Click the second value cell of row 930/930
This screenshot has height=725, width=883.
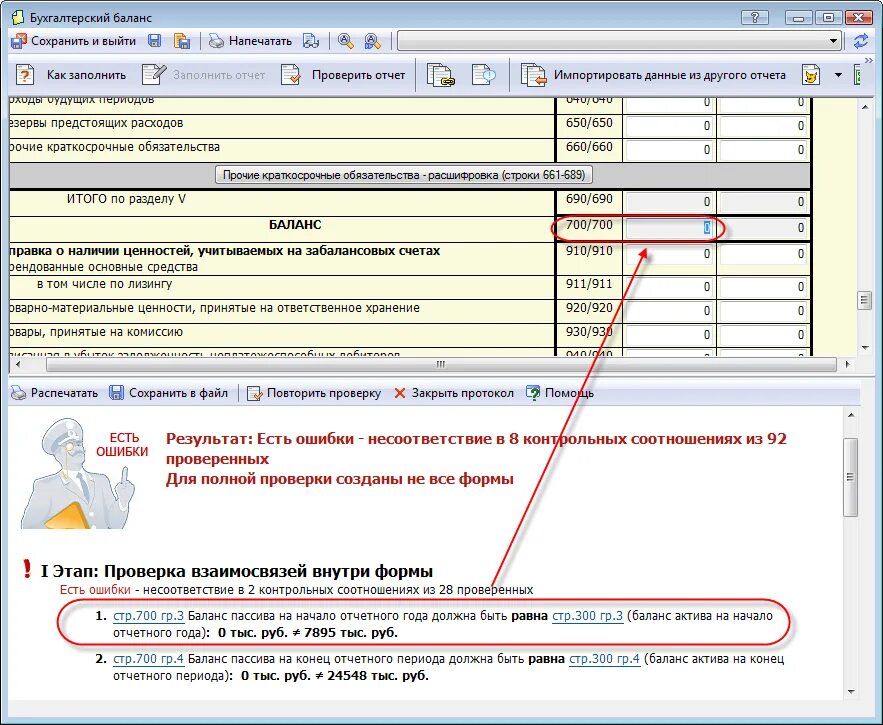pyautogui.click(x=763, y=335)
